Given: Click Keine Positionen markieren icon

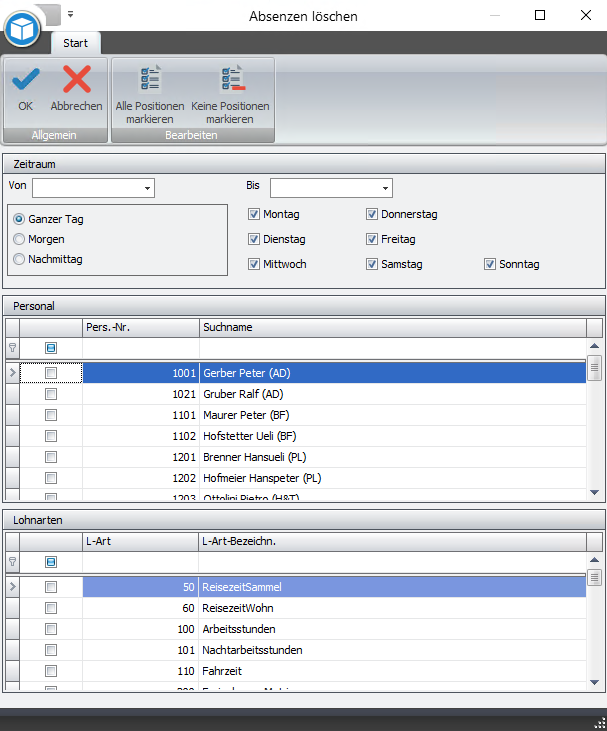Looking at the screenshot, I should [x=231, y=82].
